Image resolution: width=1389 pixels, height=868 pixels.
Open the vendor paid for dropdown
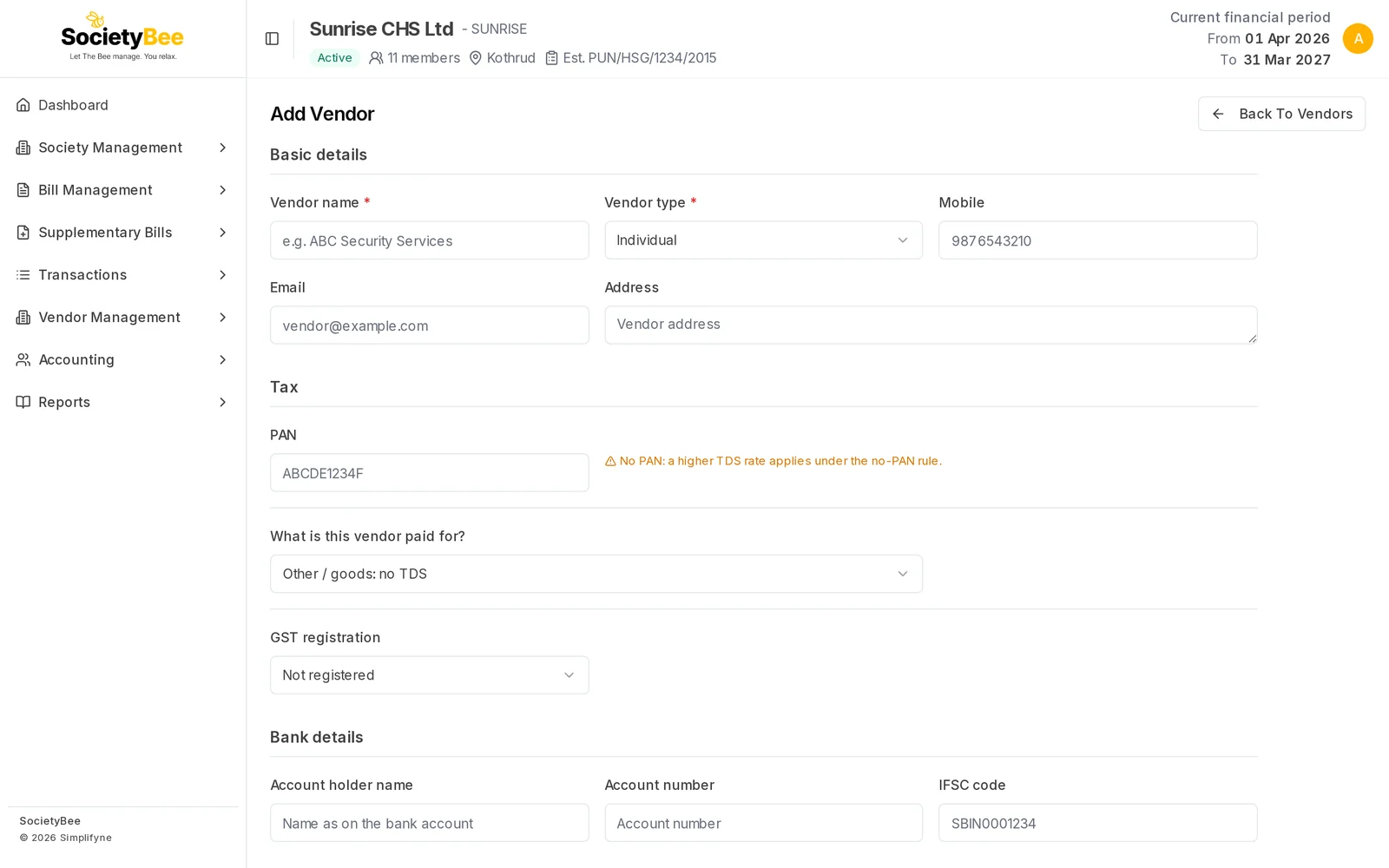(596, 574)
